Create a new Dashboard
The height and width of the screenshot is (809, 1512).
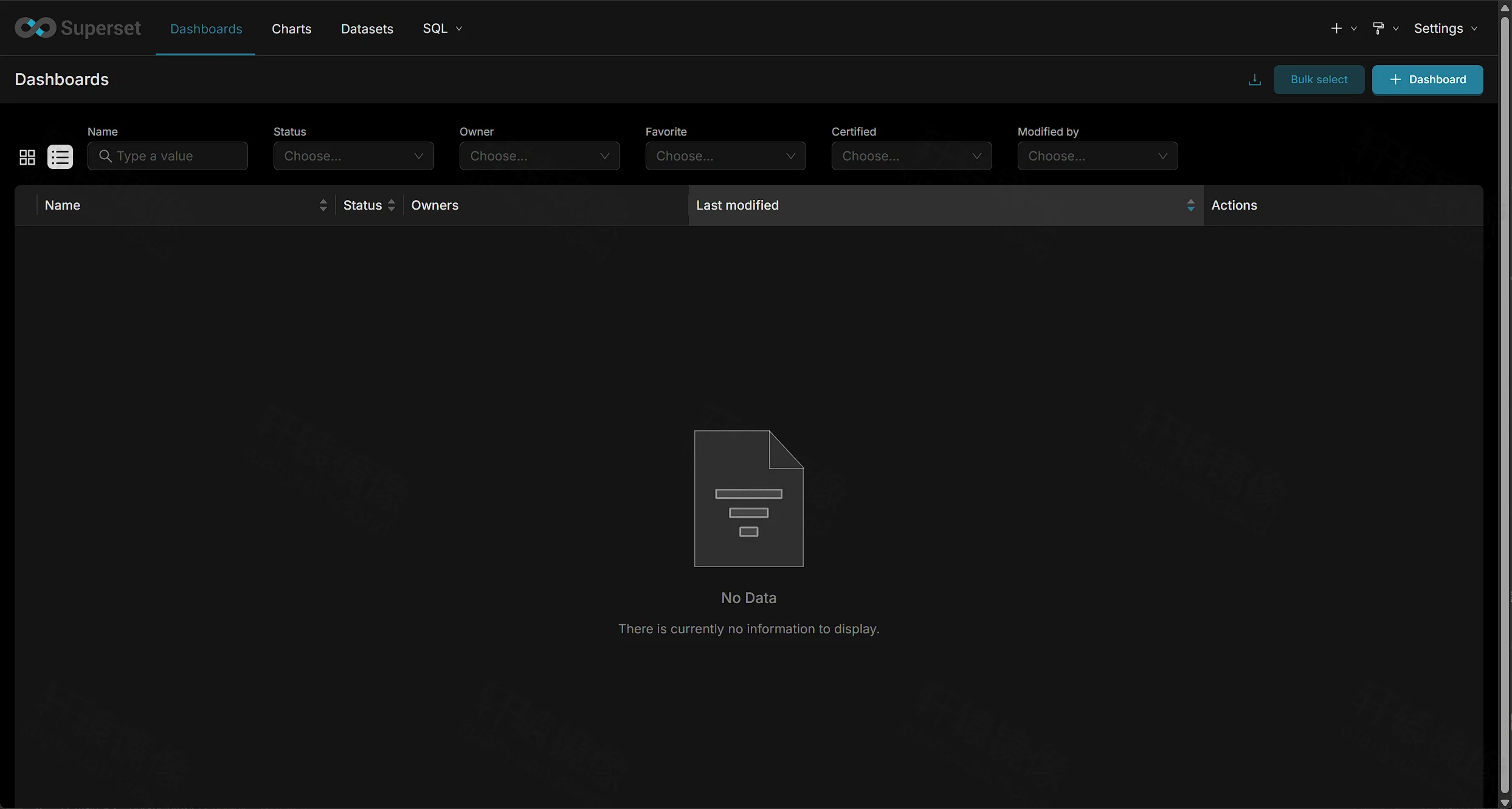click(1427, 80)
